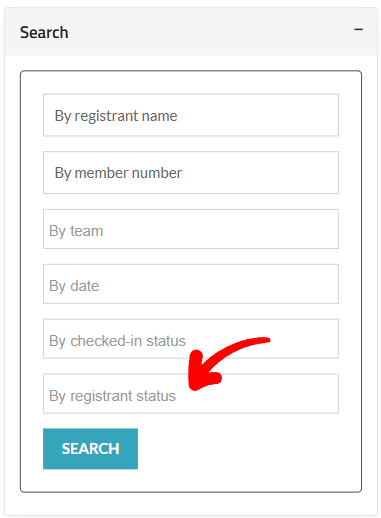Focus the By registrant name field
Screen dimensions: 381x518
tap(191, 115)
